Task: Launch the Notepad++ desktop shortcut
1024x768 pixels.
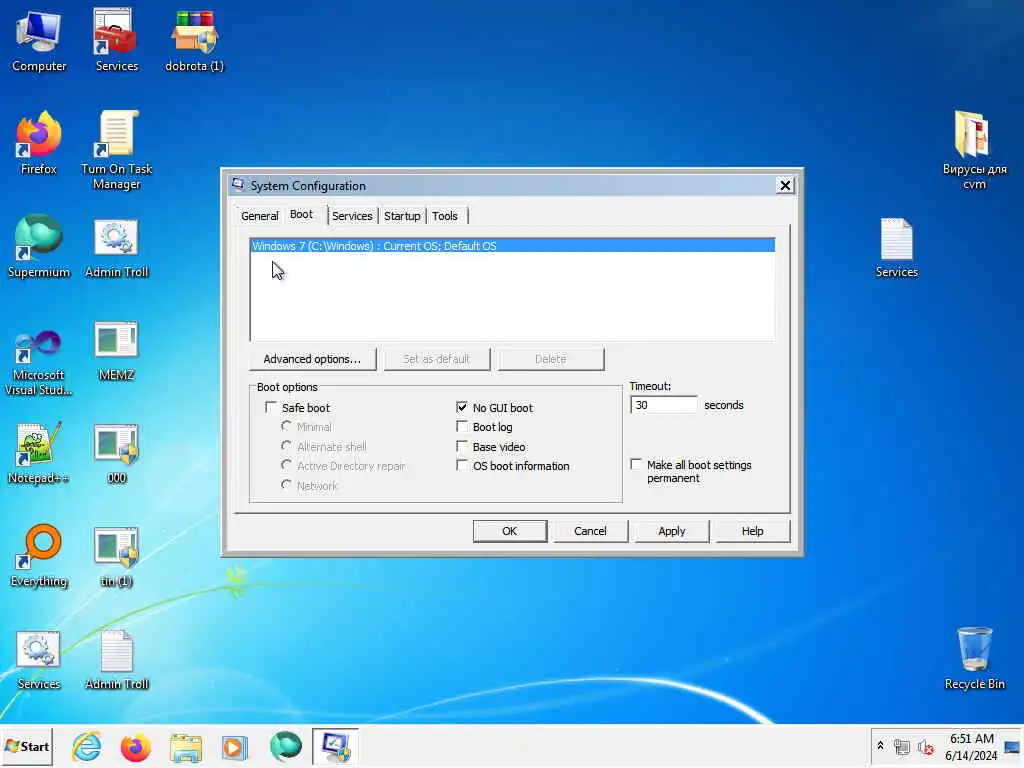Action: 39,454
